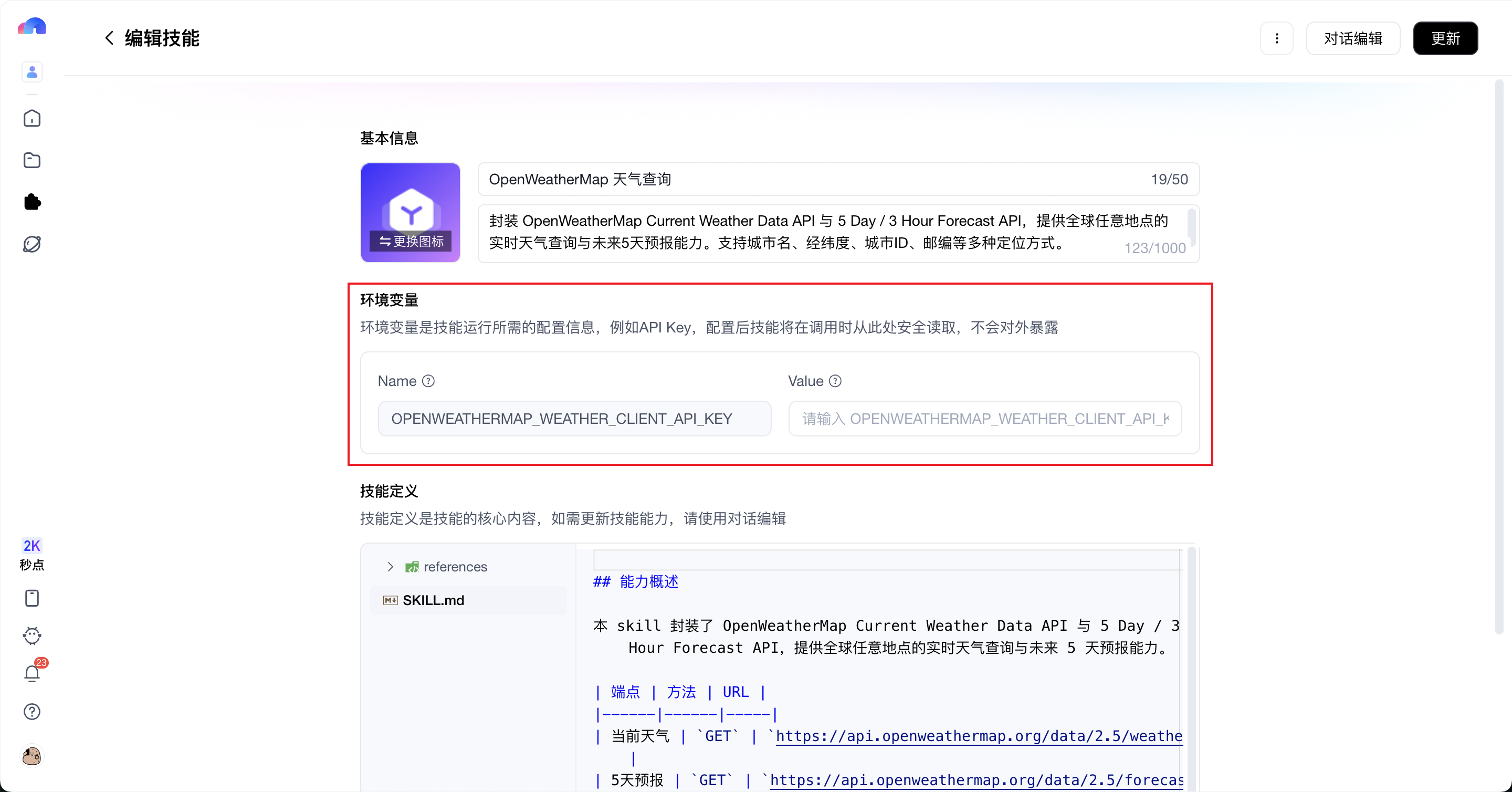Click the 基本信息 heading

(388, 139)
